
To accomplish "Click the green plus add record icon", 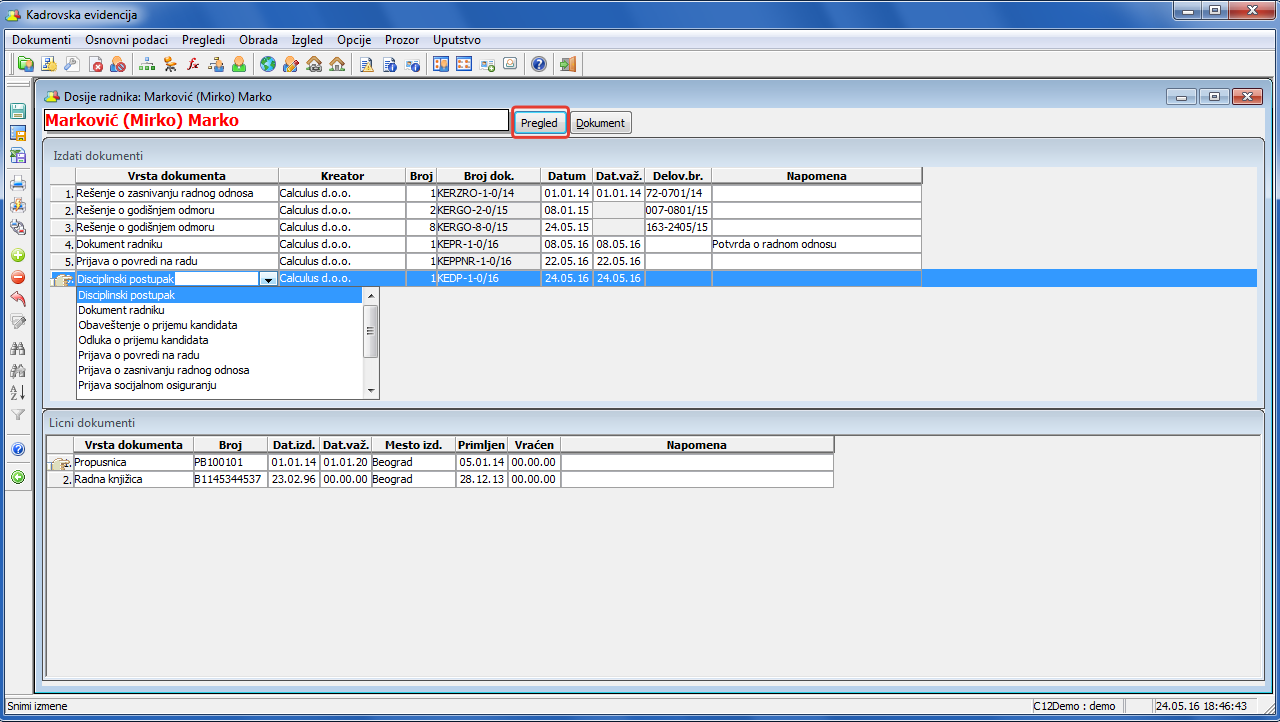I will [17, 255].
